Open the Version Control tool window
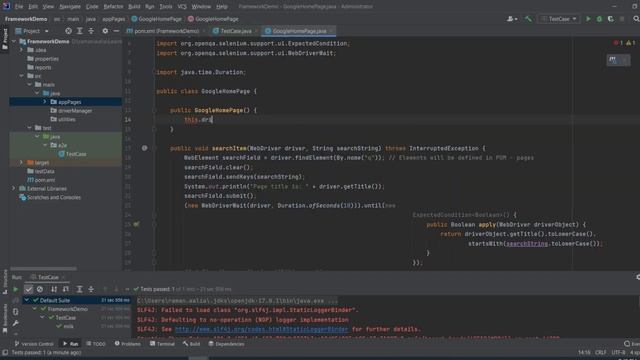 tap(34, 344)
